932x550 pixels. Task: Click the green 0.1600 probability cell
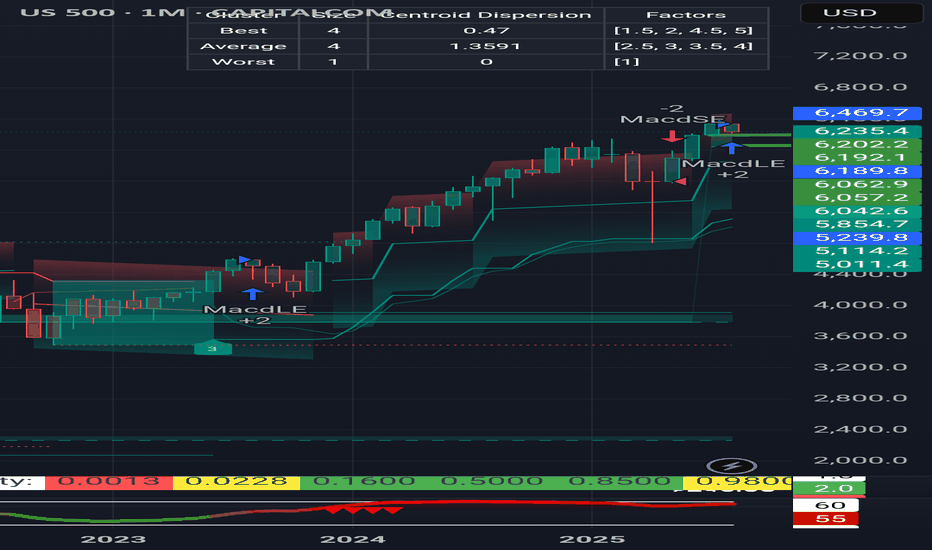click(x=364, y=482)
